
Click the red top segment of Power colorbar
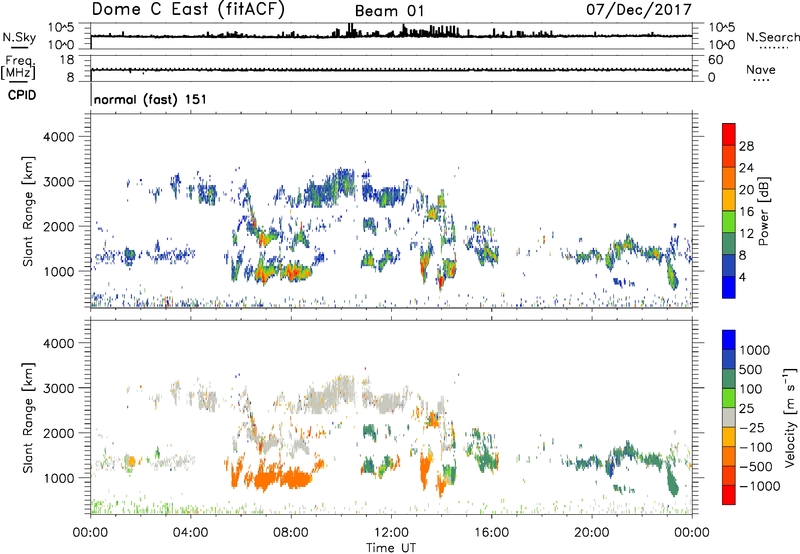pyautogui.click(x=729, y=133)
